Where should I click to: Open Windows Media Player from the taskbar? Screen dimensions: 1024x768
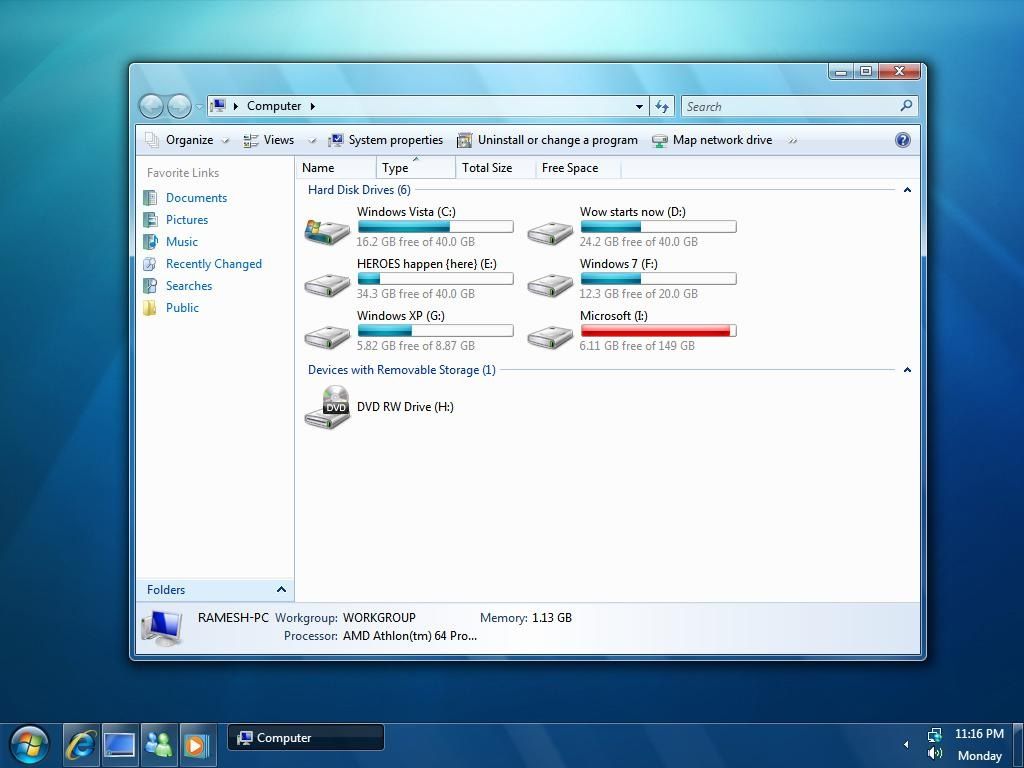[199, 744]
